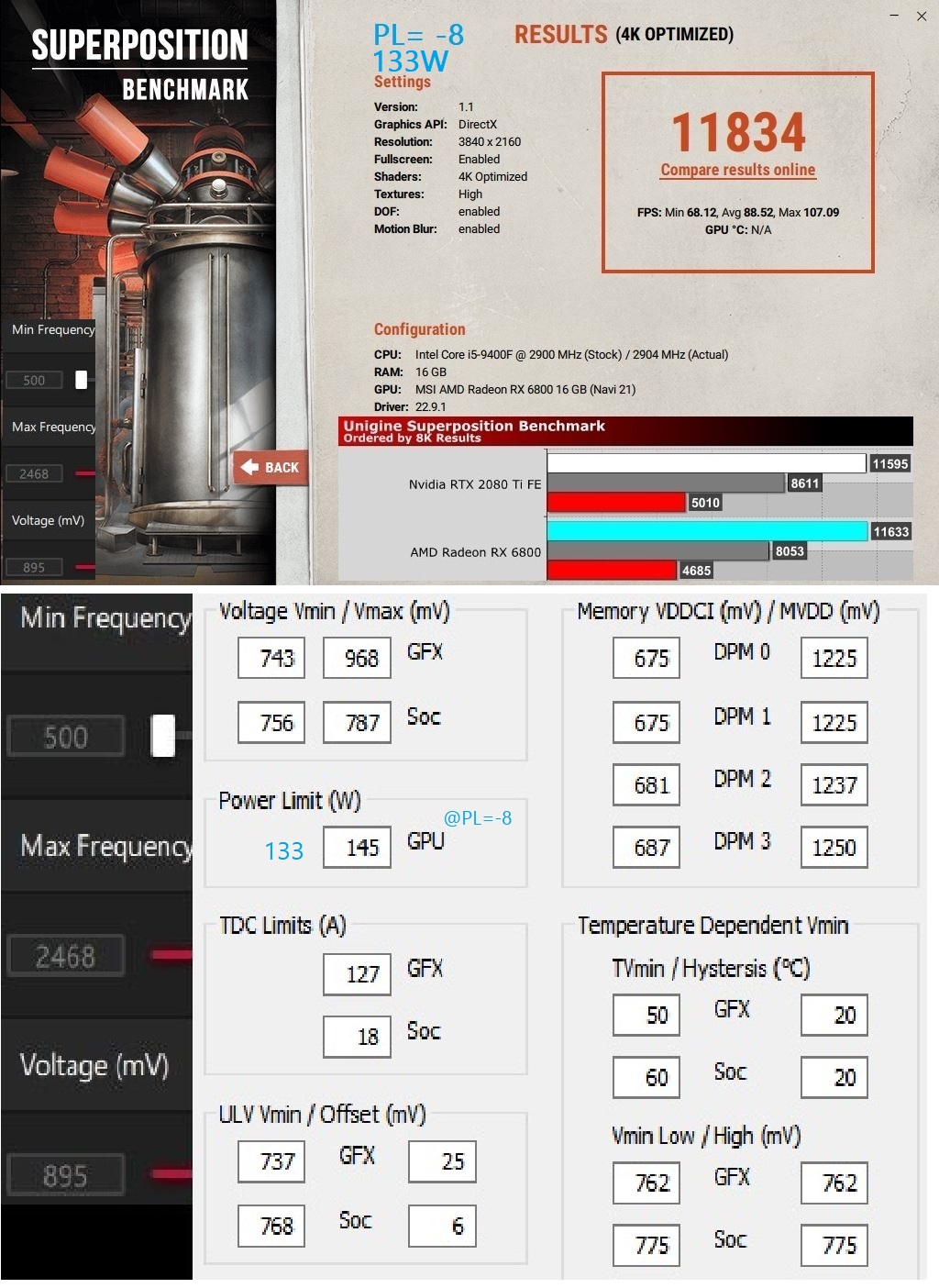Select the Soc Voltage Vmax field 787

click(x=357, y=723)
